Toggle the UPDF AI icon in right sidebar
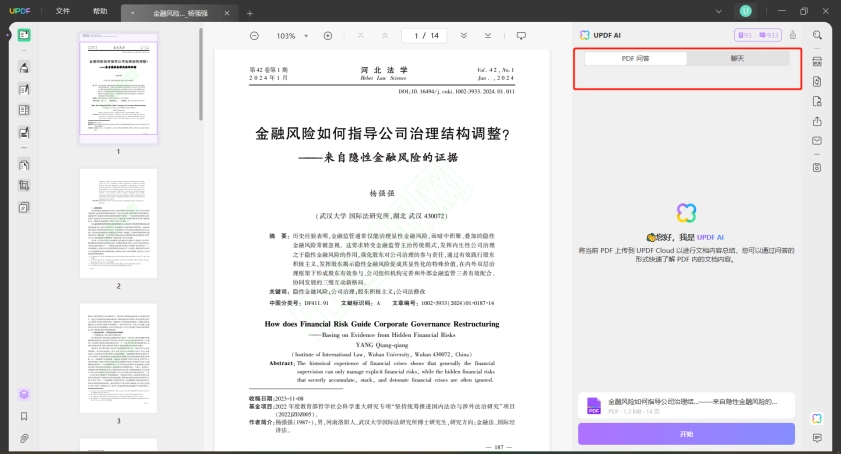 817,418
